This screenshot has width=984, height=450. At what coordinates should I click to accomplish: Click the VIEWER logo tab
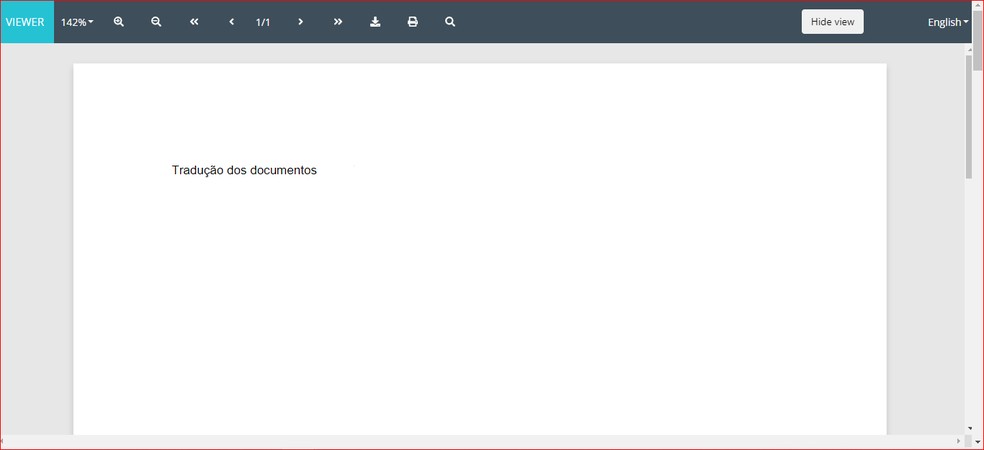(27, 22)
